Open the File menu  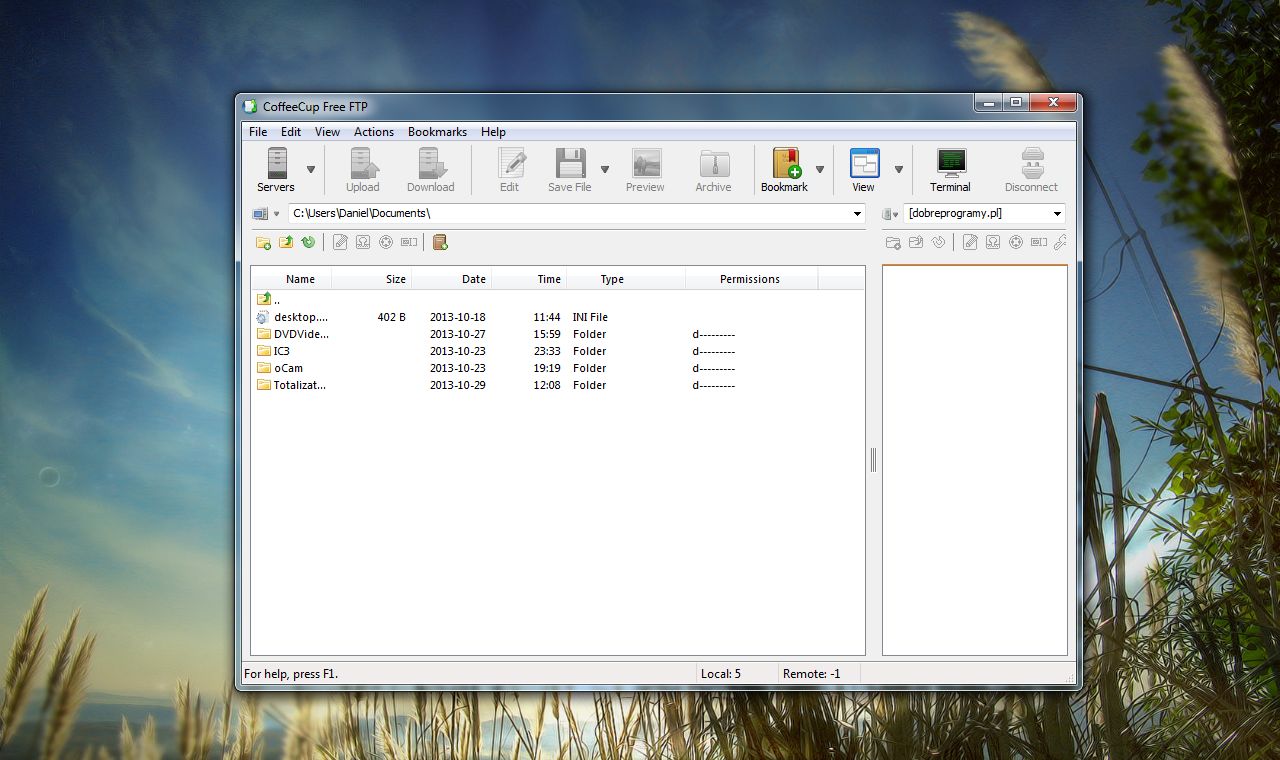pyautogui.click(x=258, y=132)
